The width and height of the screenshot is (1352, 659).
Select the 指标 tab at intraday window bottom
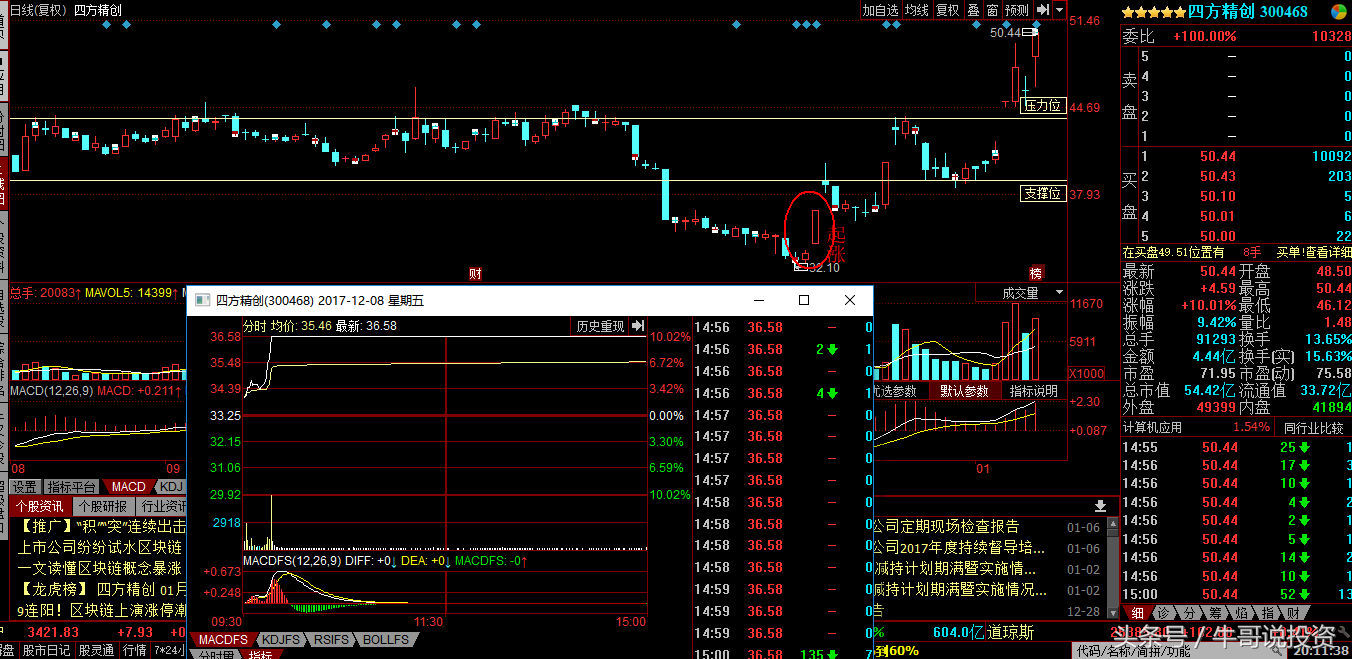click(261, 654)
